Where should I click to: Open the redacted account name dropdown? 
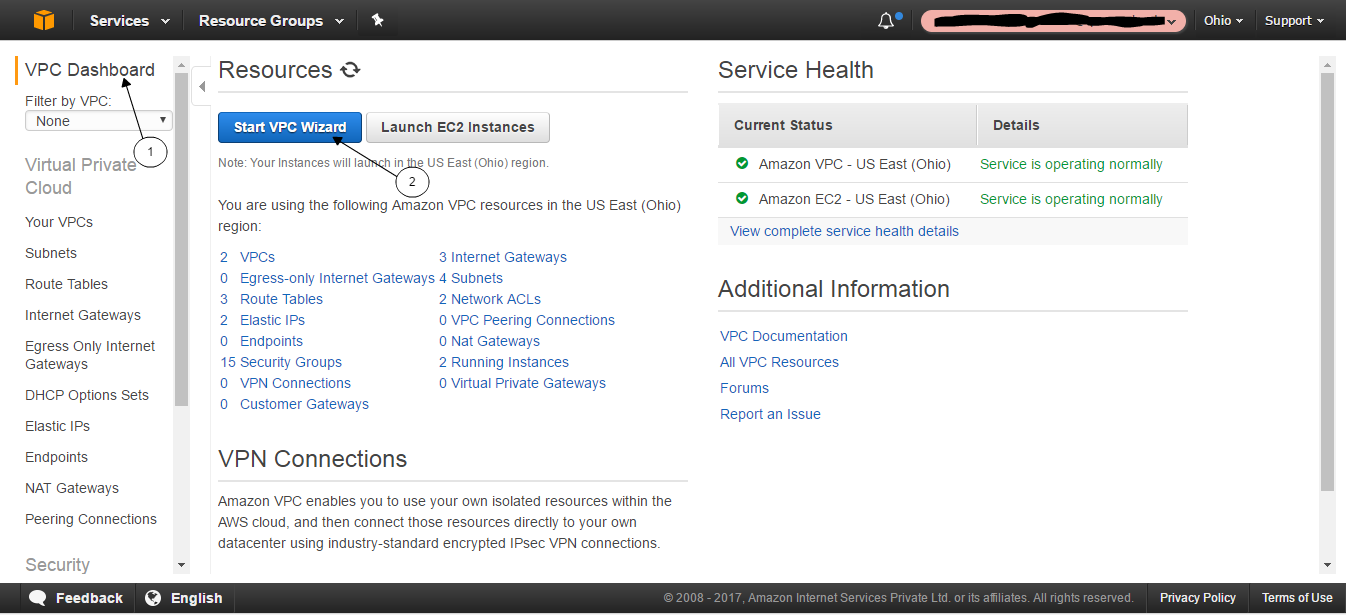point(1053,21)
